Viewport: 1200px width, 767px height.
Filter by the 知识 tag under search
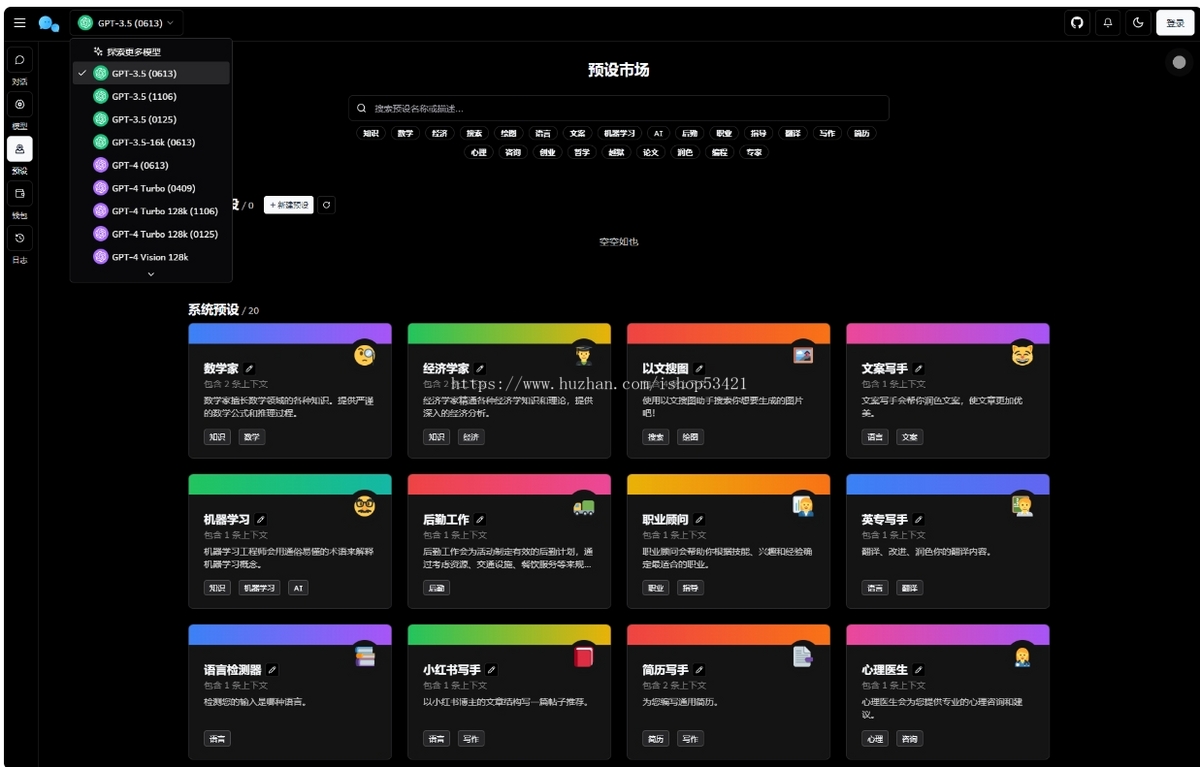point(370,133)
